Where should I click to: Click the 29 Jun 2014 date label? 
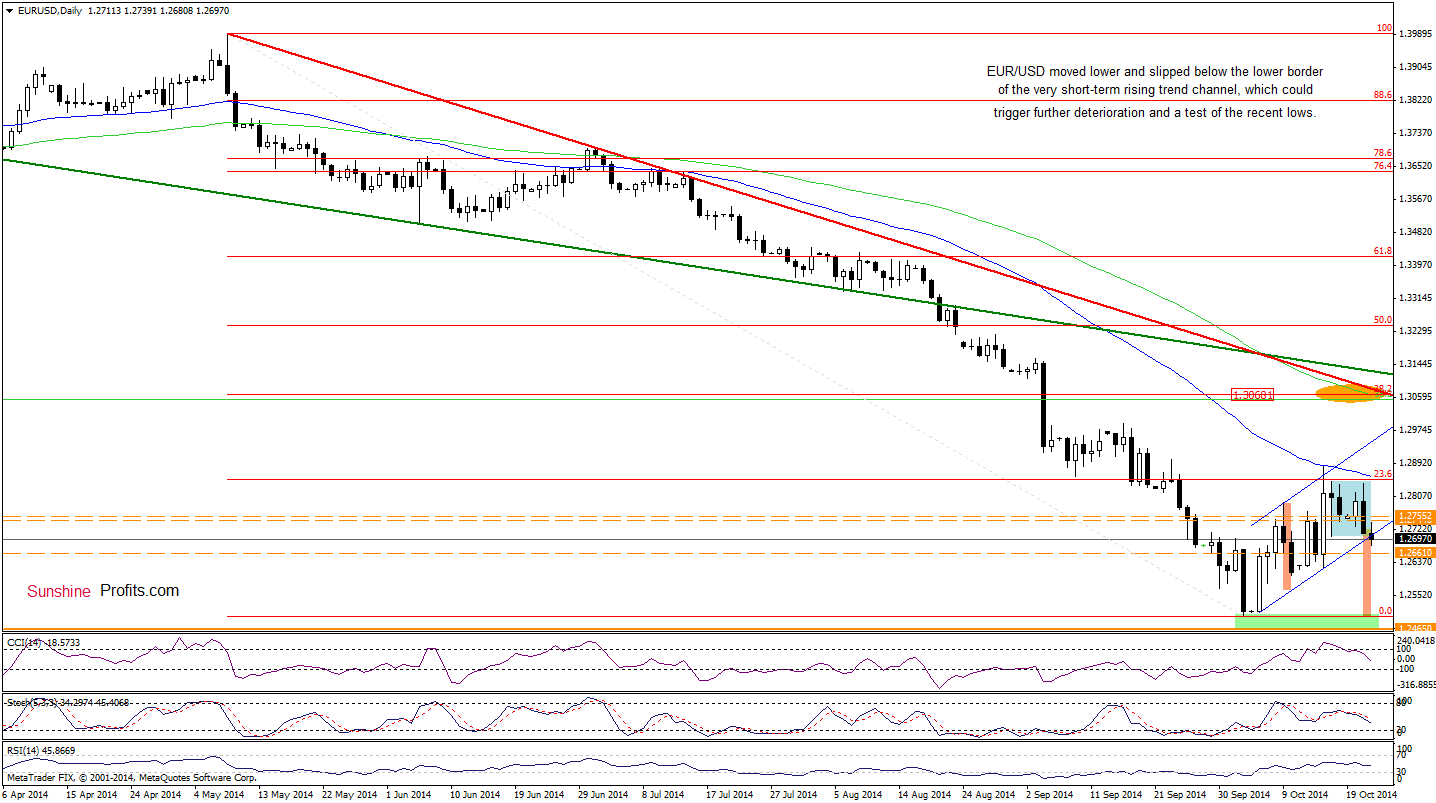tap(603, 794)
